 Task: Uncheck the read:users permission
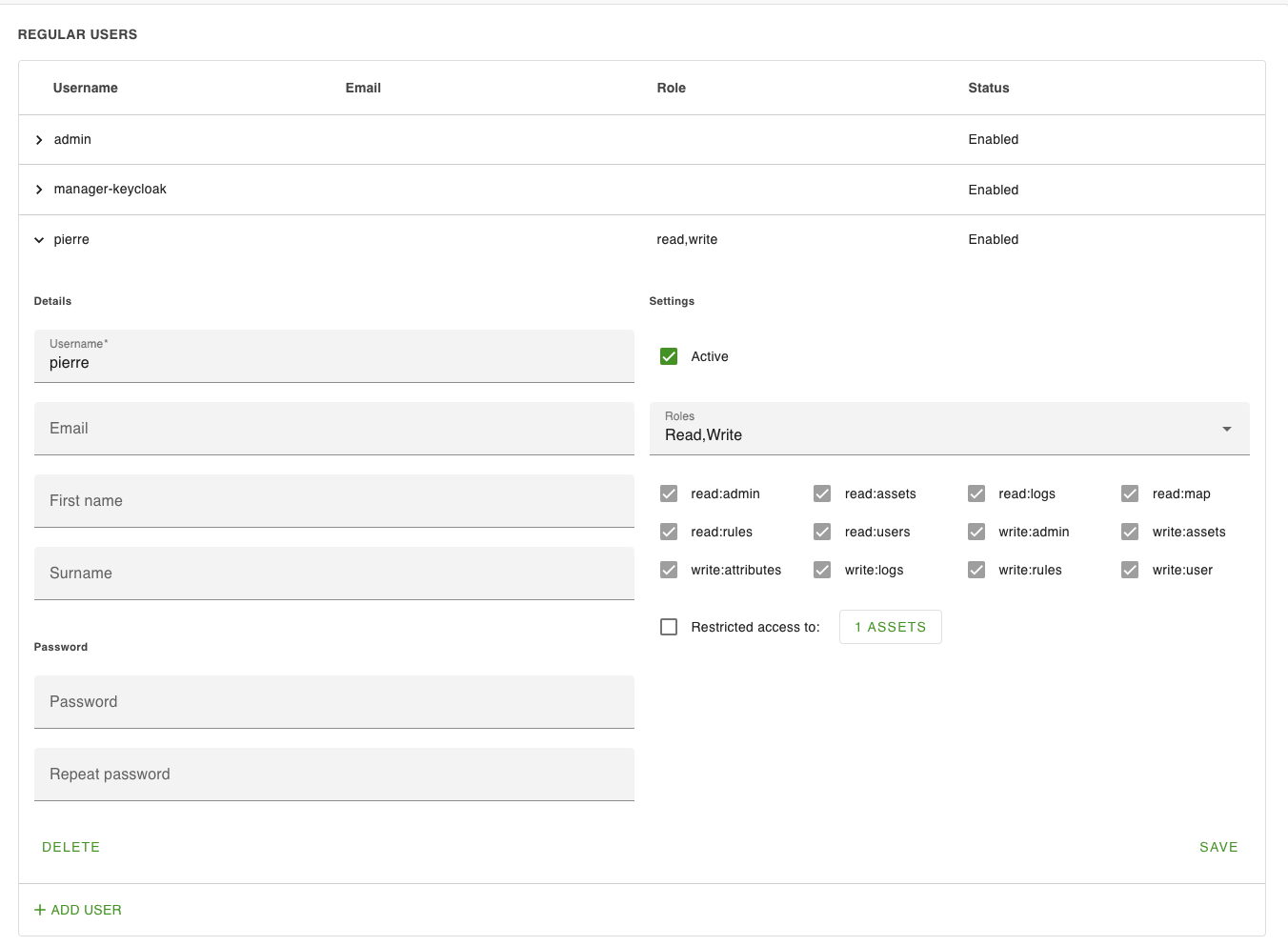coord(822,532)
